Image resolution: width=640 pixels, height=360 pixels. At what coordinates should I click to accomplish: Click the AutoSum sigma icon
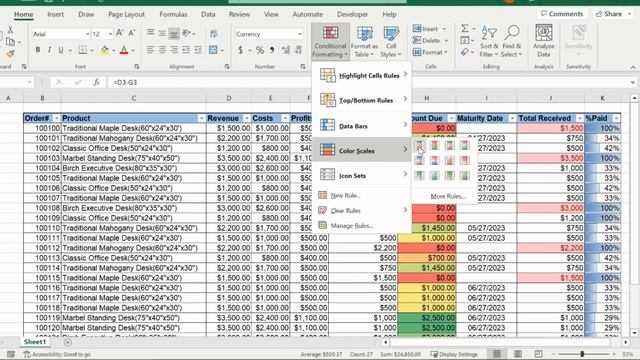465,29
